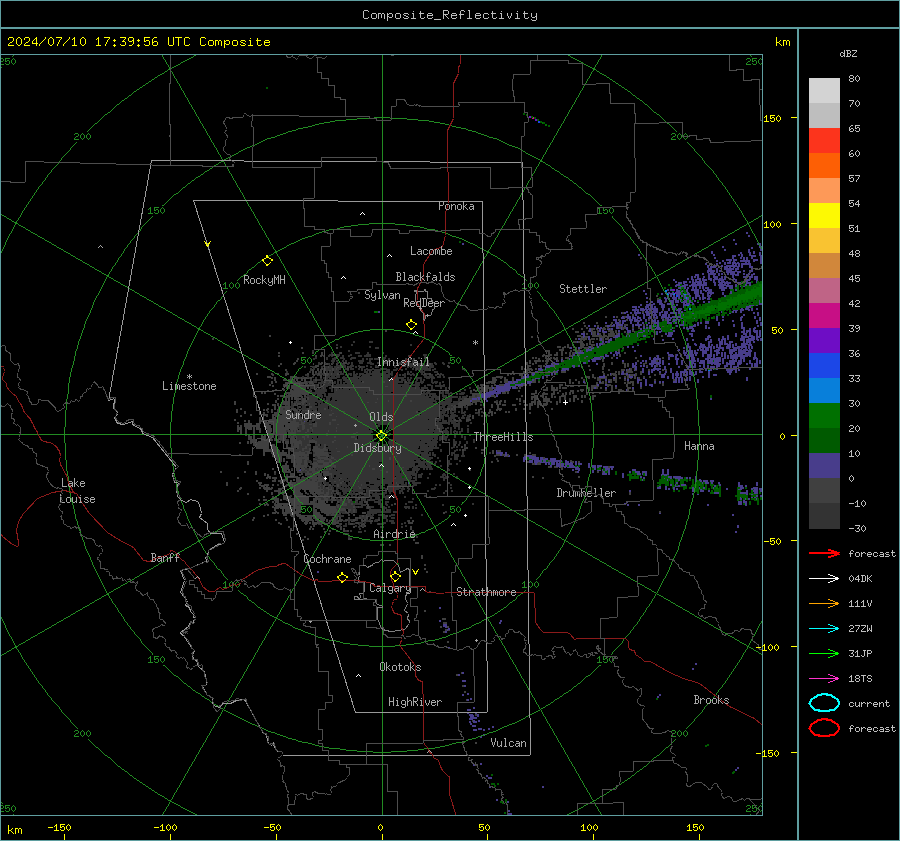Select the yellow diamond marker below RedDeer

tap(412, 325)
